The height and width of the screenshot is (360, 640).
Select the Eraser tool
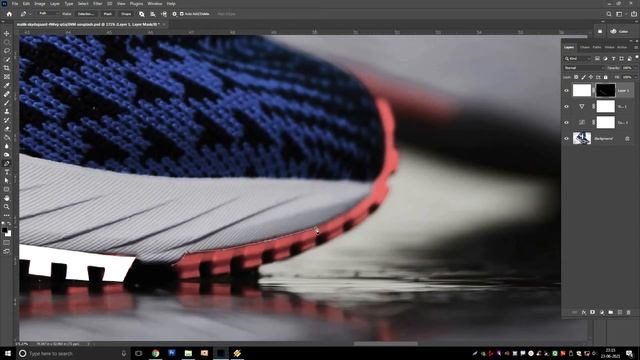pyautogui.click(x=7, y=129)
